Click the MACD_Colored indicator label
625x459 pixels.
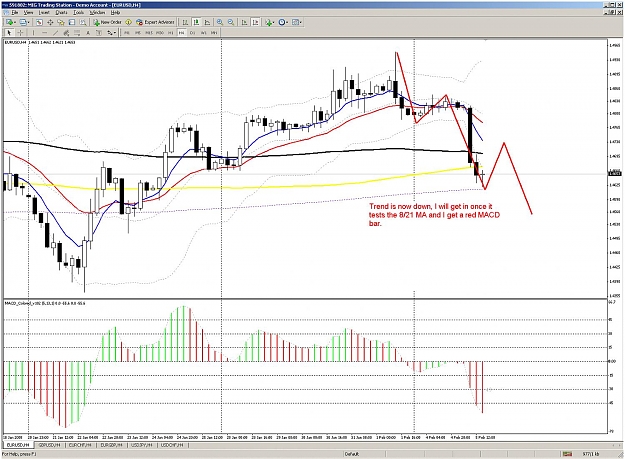pyautogui.click(x=45, y=303)
